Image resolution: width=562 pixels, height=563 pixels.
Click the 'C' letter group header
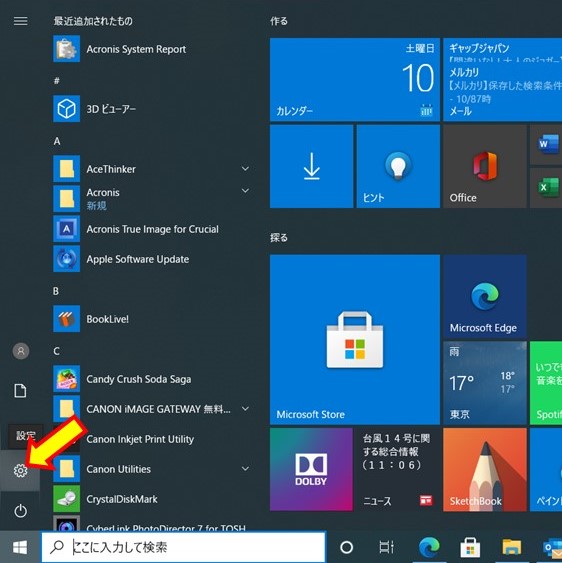(x=56, y=351)
